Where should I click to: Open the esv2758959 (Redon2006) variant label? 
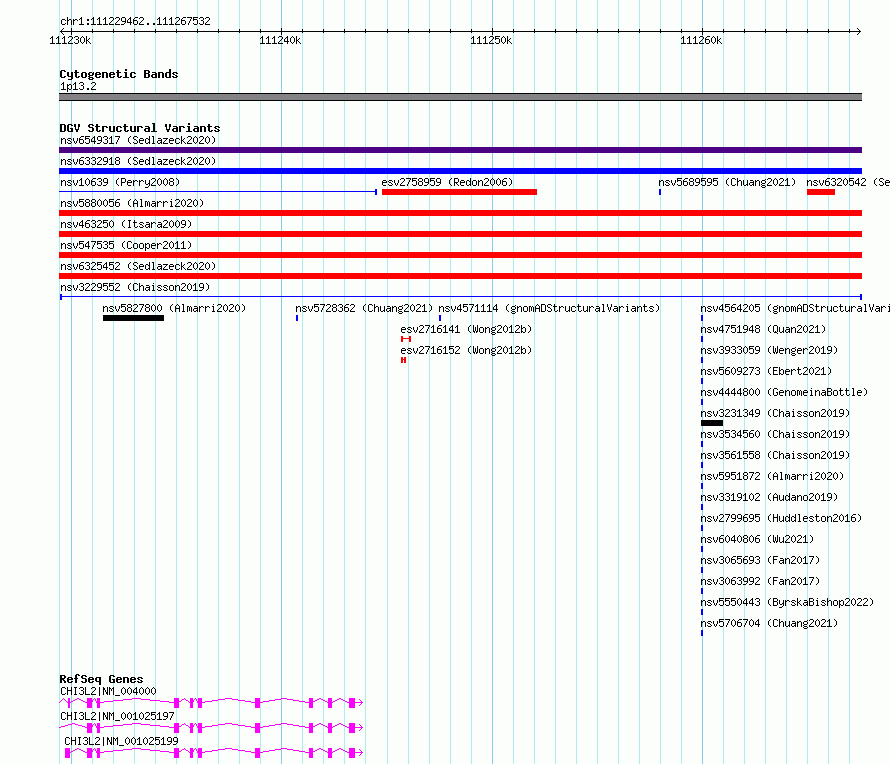[x=447, y=182]
